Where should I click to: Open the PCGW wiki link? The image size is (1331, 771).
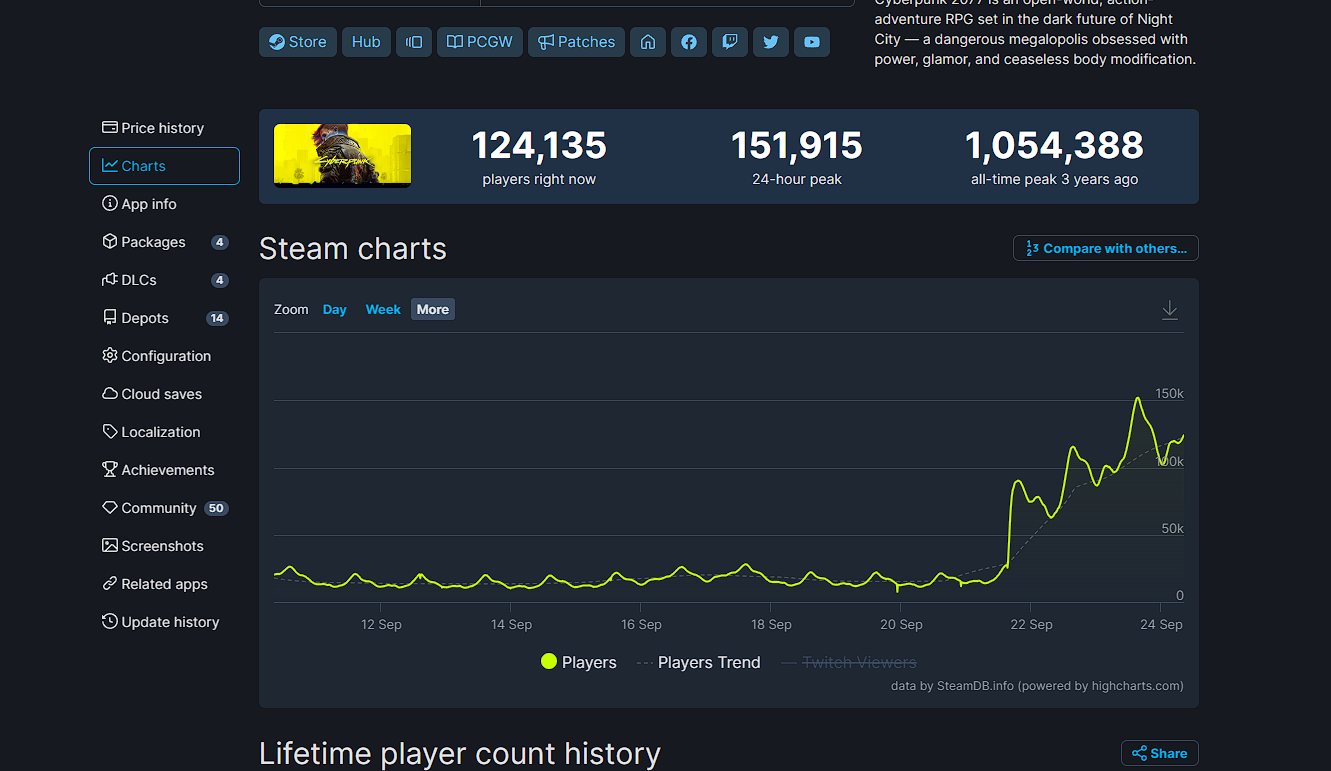coord(480,42)
